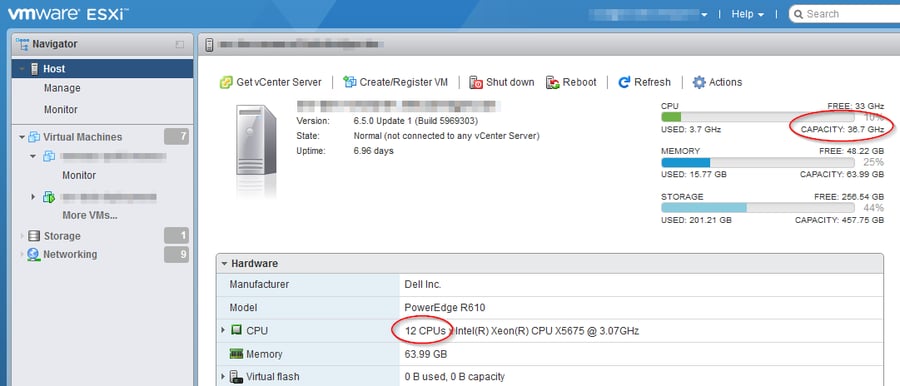Click the Networking globe icon

point(33,254)
